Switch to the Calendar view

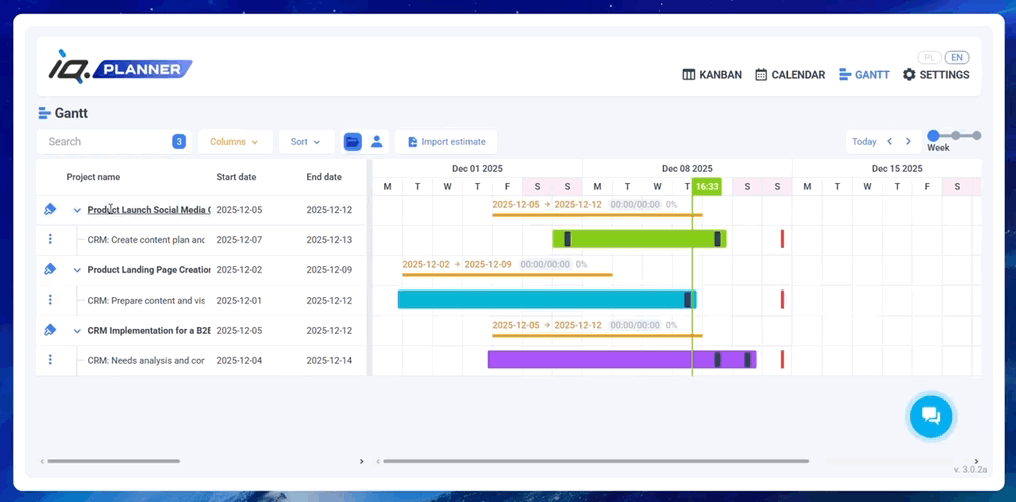coord(790,75)
